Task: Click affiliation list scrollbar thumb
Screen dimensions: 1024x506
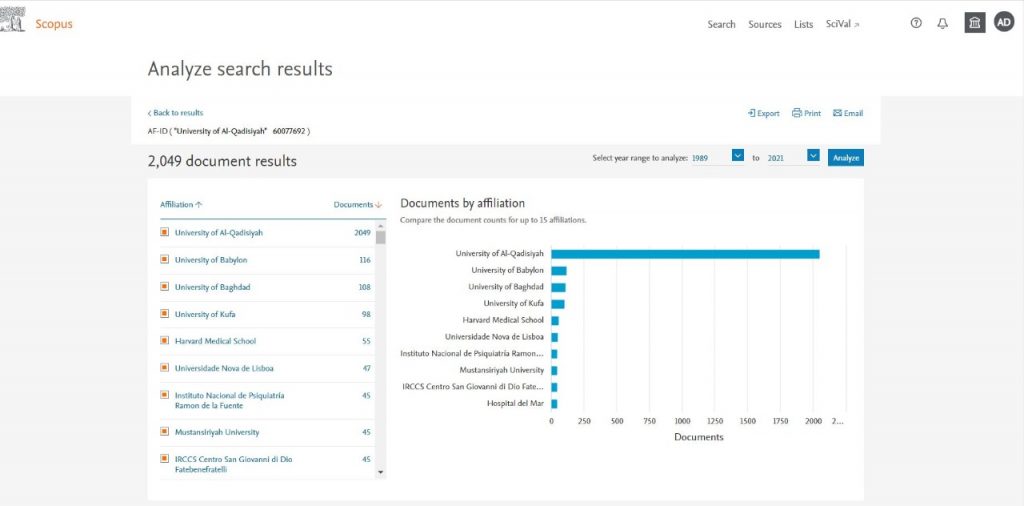Action: click(x=381, y=237)
